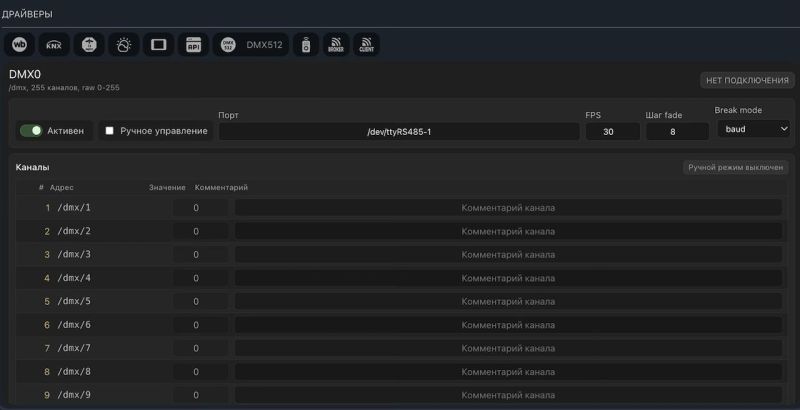Select the remote control driver icon
This screenshot has height=410, width=800.
pyautogui.click(x=306, y=45)
